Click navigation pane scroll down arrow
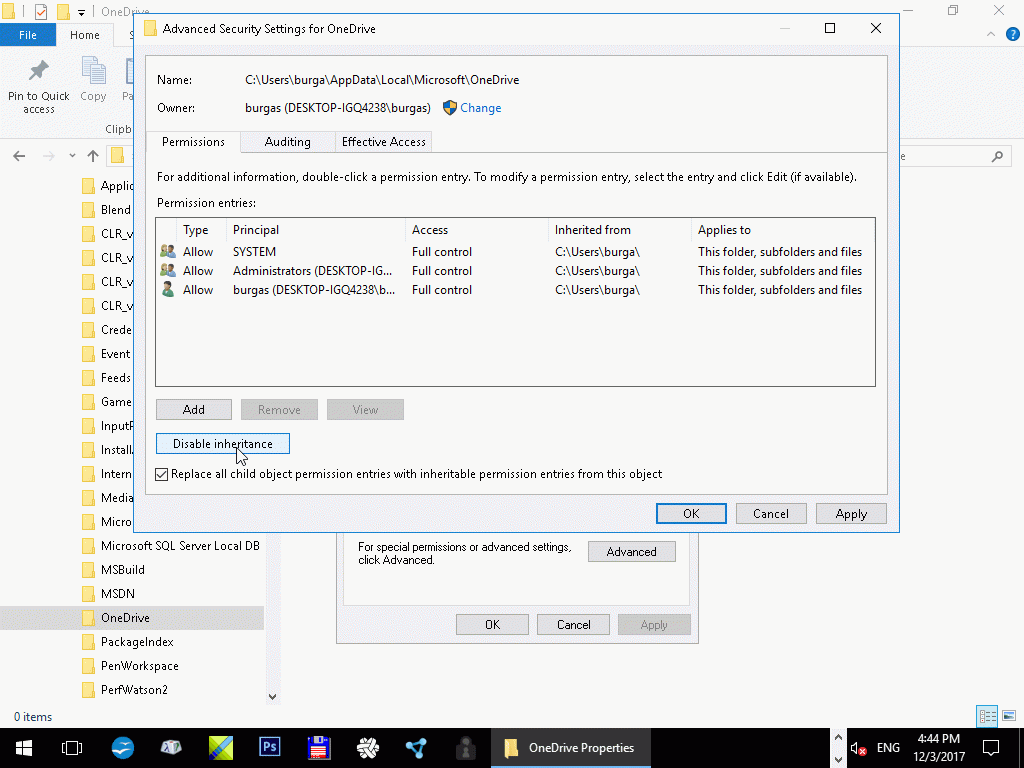Image resolution: width=1024 pixels, height=768 pixels. coord(272,697)
